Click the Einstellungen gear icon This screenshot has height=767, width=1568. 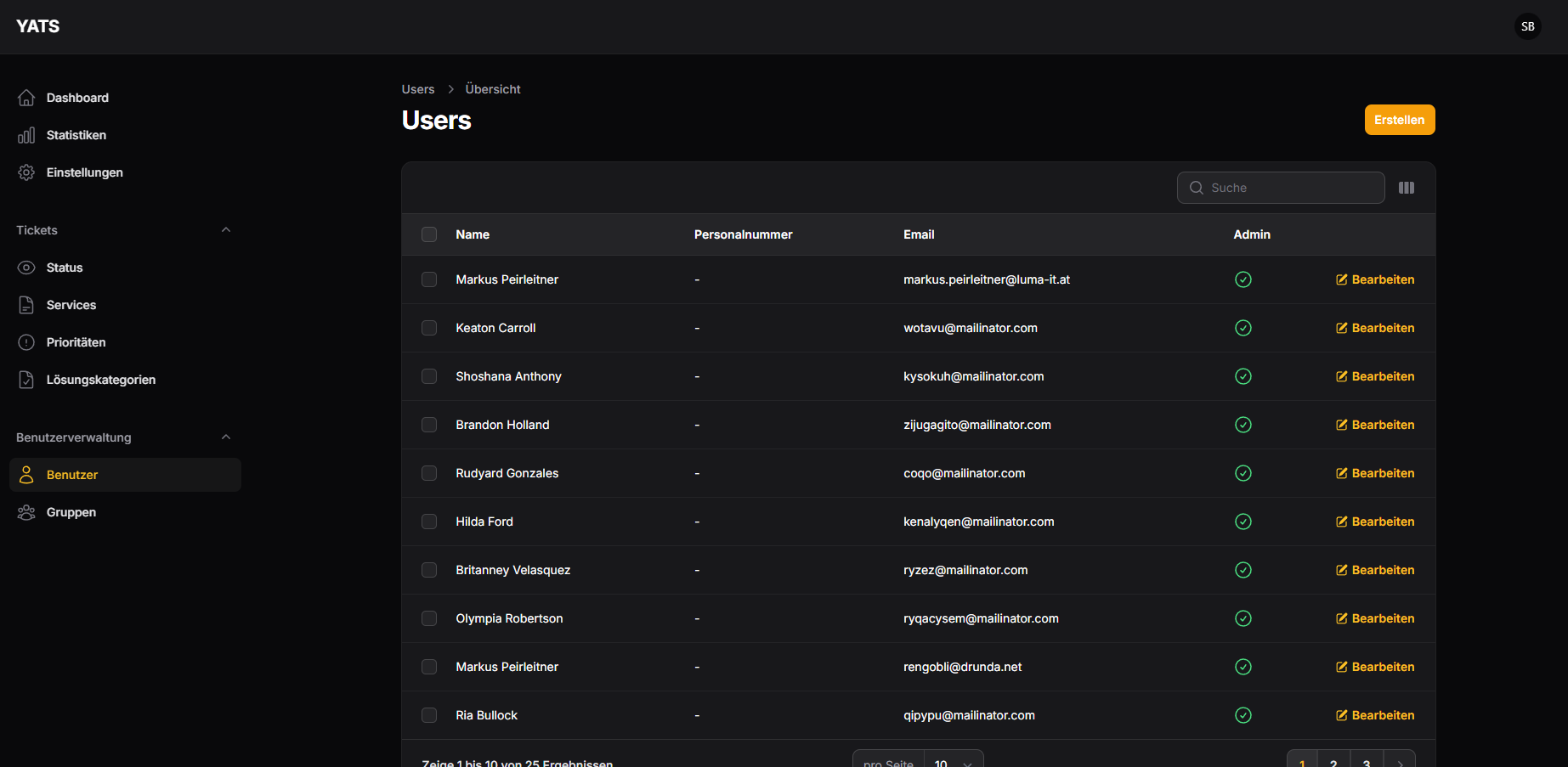26,172
